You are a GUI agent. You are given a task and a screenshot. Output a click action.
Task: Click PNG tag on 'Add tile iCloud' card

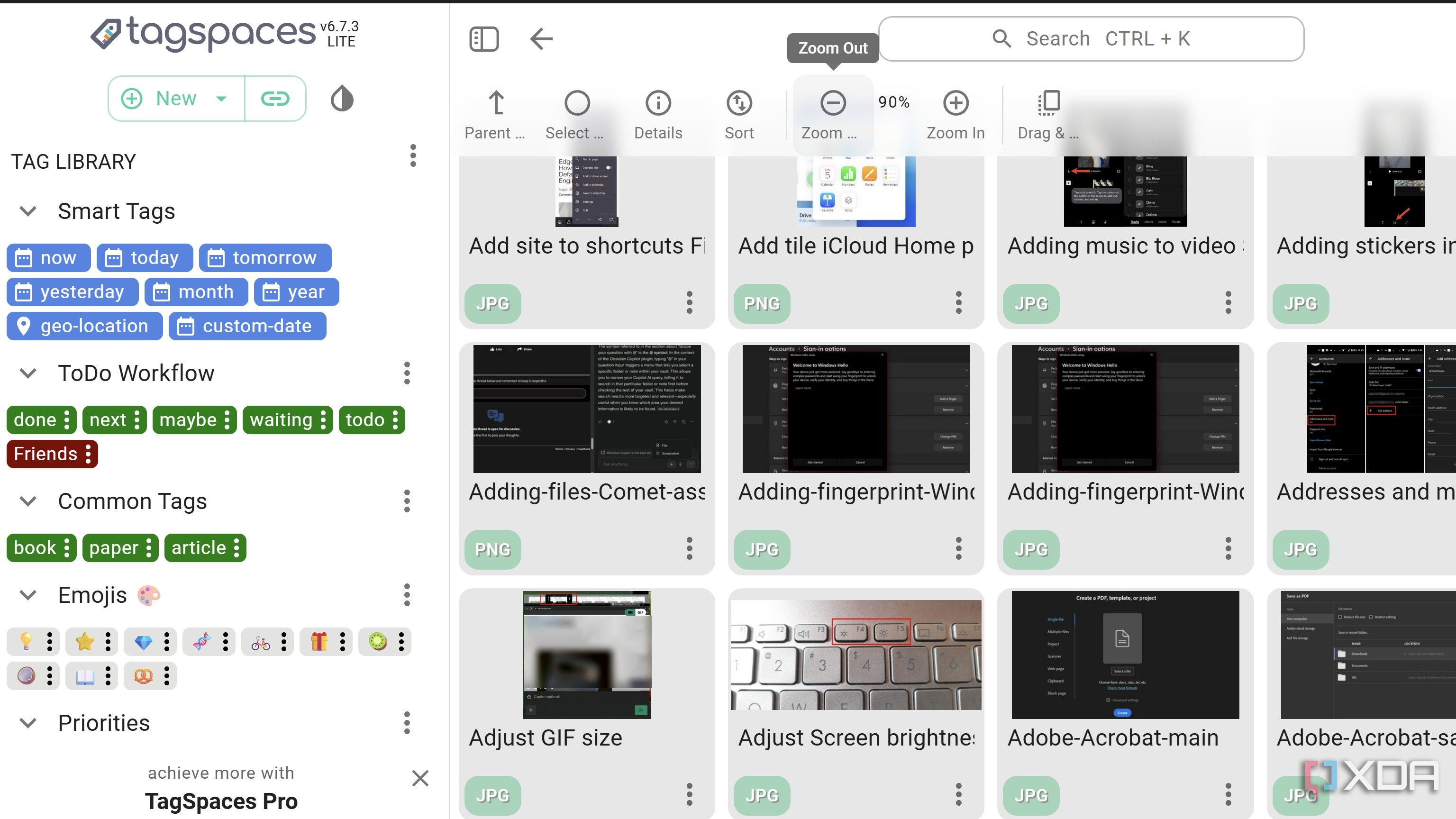[761, 303]
